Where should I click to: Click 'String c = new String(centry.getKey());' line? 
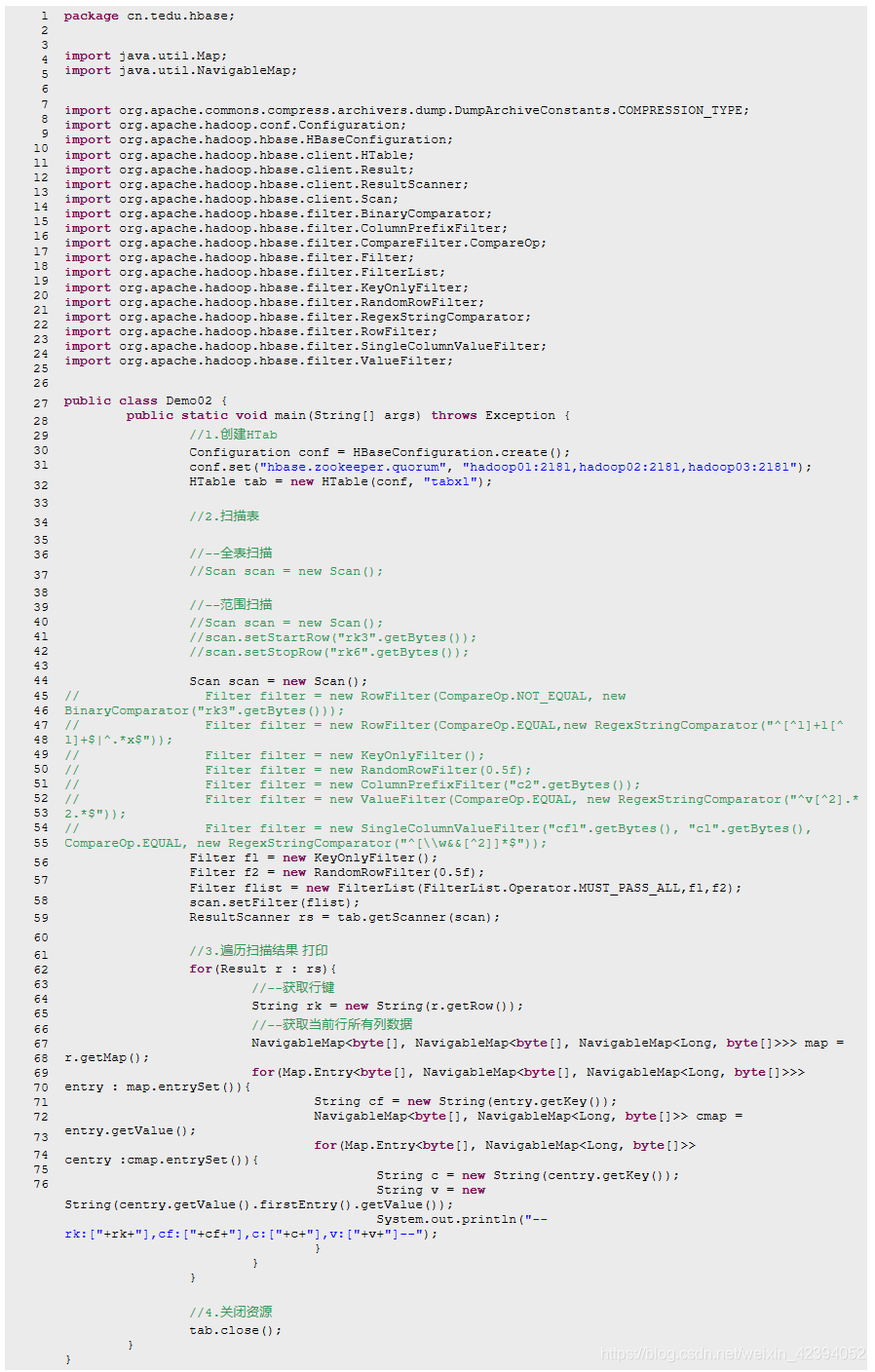pyautogui.click(x=528, y=1175)
